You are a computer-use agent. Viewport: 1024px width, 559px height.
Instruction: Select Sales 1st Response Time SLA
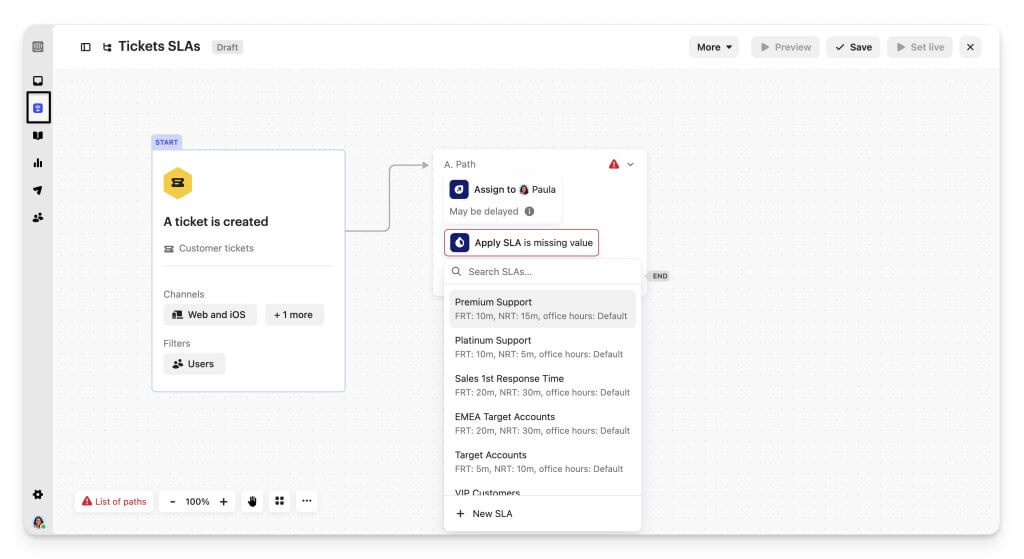542,385
